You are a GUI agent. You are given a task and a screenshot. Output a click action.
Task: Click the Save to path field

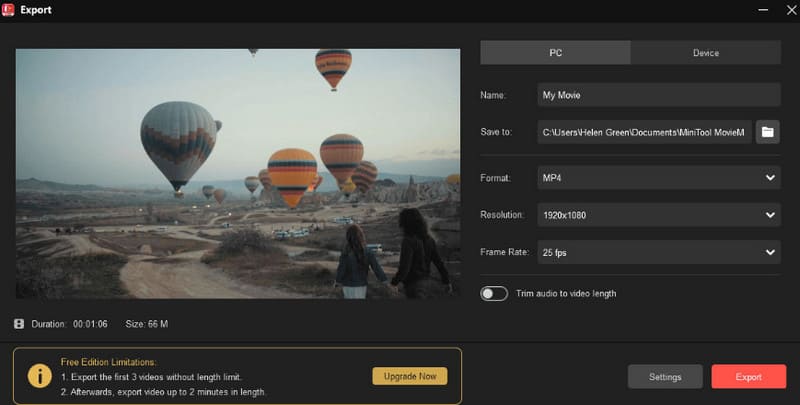[x=643, y=132]
